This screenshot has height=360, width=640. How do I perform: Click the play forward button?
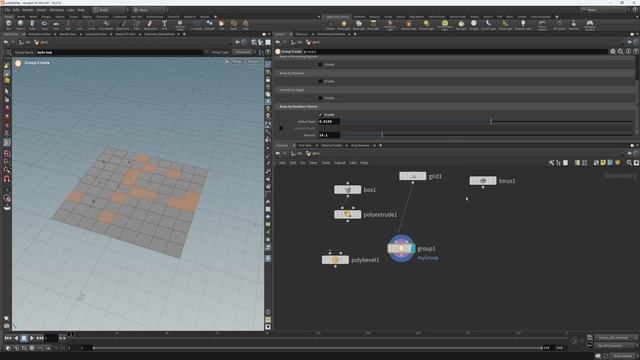pyautogui.click(x=32, y=338)
